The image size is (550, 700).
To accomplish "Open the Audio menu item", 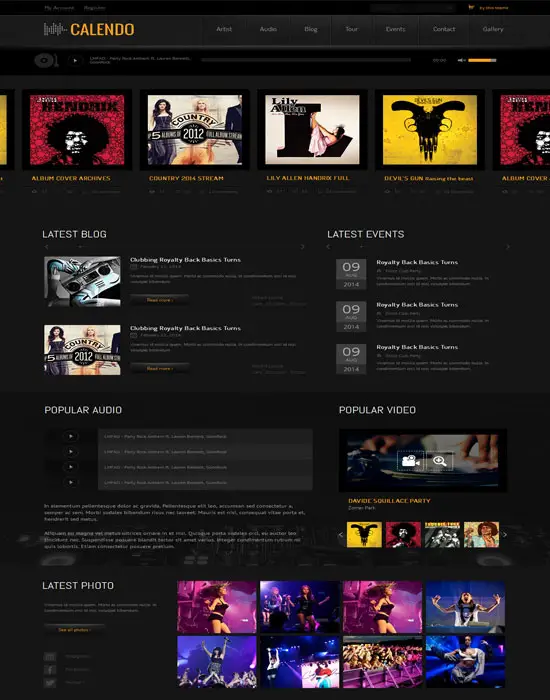I will pyautogui.click(x=268, y=29).
